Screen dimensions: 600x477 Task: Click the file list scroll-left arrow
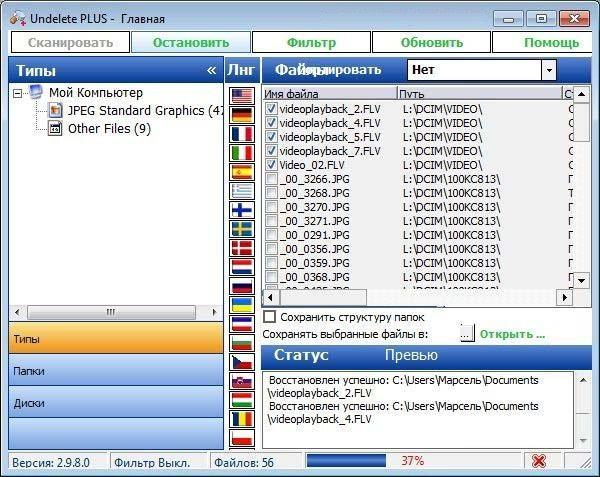point(271,297)
